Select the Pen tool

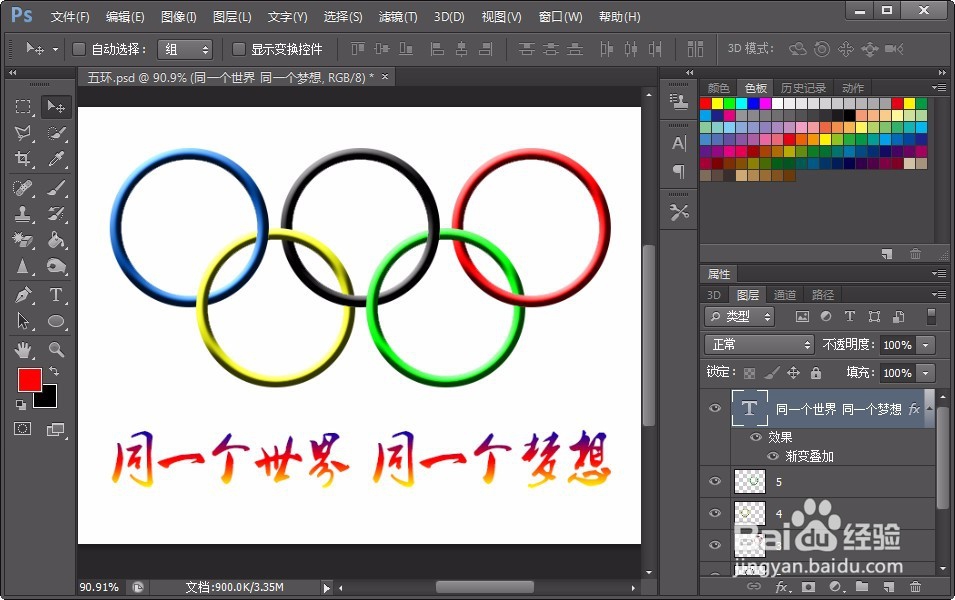[23, 295]
